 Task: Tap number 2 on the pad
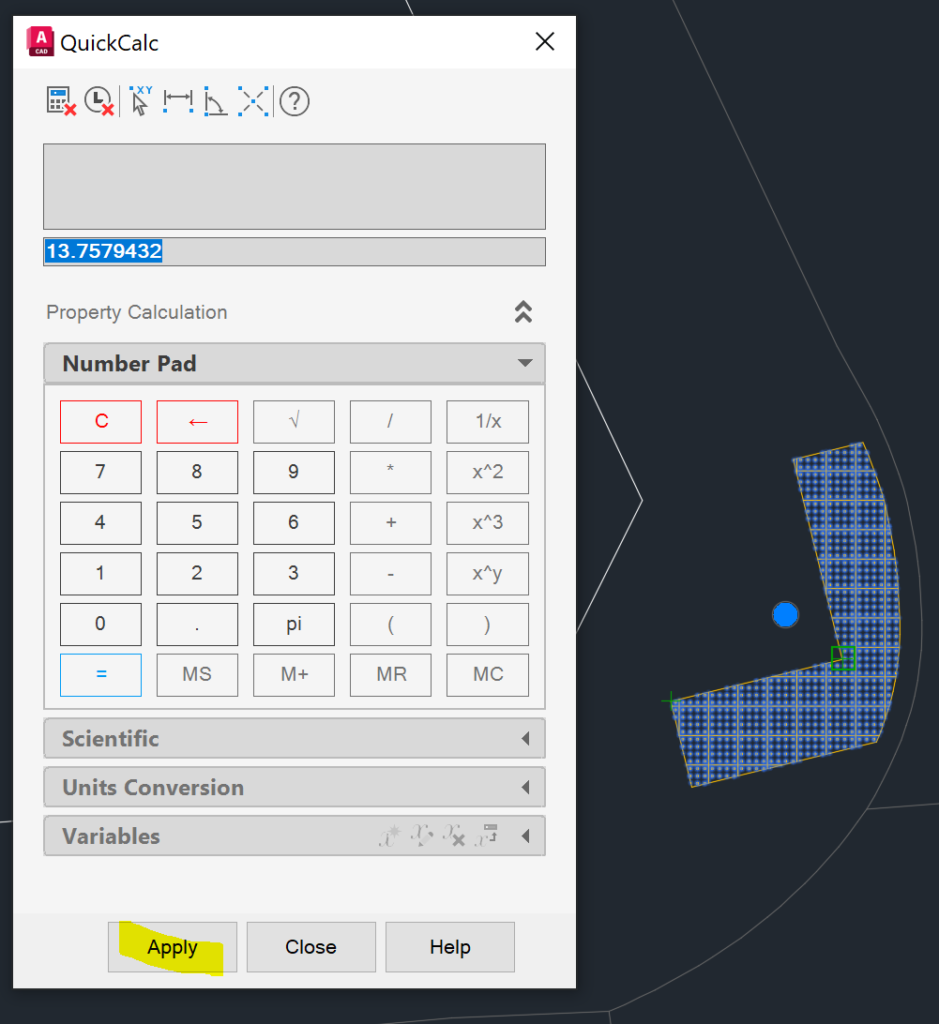[x=197, y=573]
